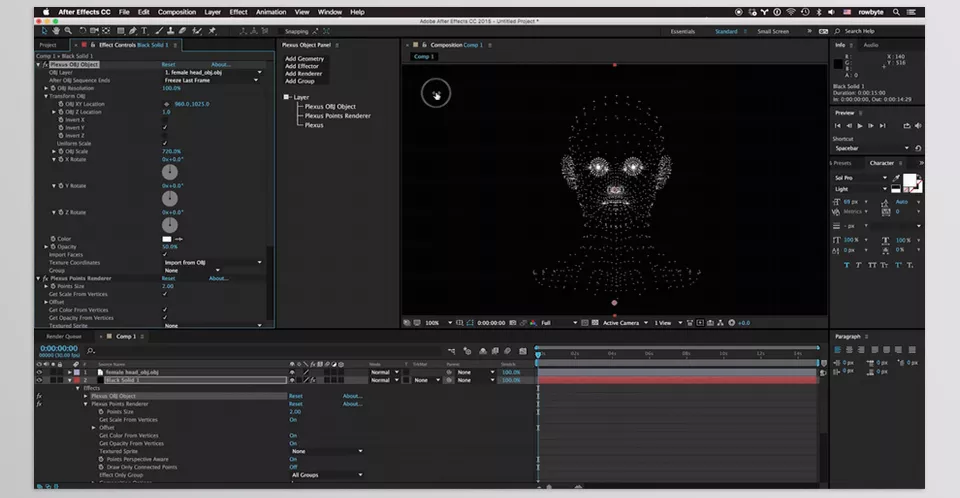Open the Effect Only Group All Groups dropdown
Viewport: 960px width, 498px height.
click(326, 475)
